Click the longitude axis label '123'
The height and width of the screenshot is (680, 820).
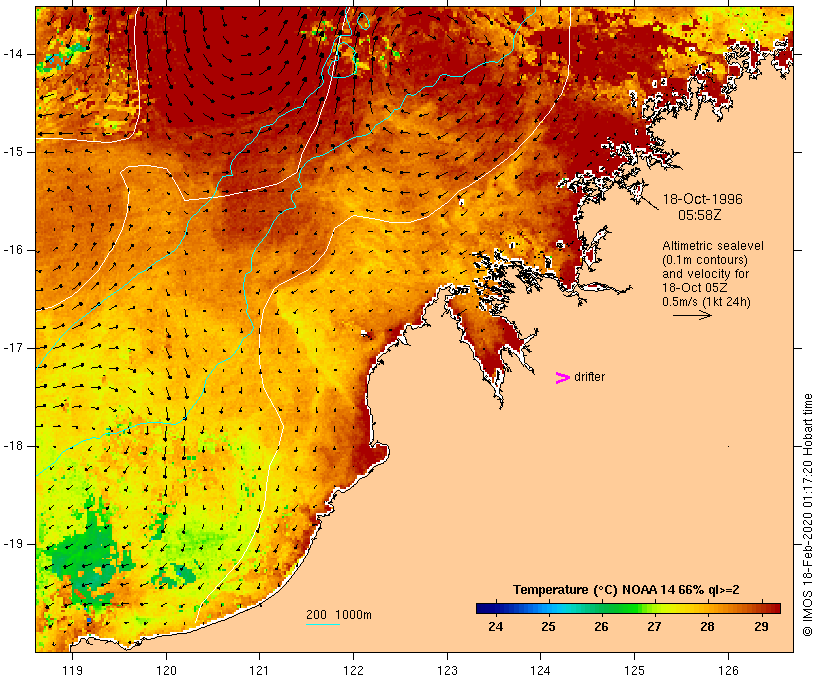pyautogui.click(x=447, y=670)
